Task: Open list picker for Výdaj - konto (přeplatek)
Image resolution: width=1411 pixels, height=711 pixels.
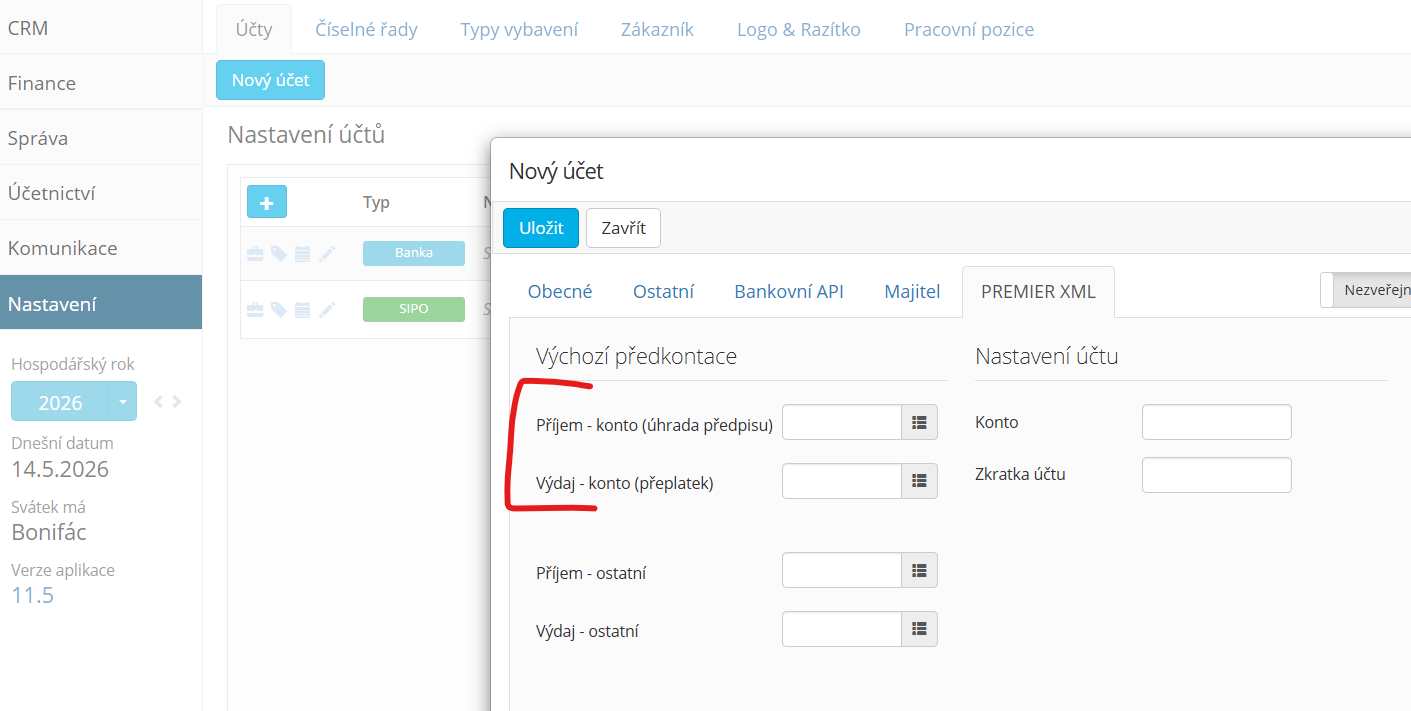Action: [x=920, y=481]
